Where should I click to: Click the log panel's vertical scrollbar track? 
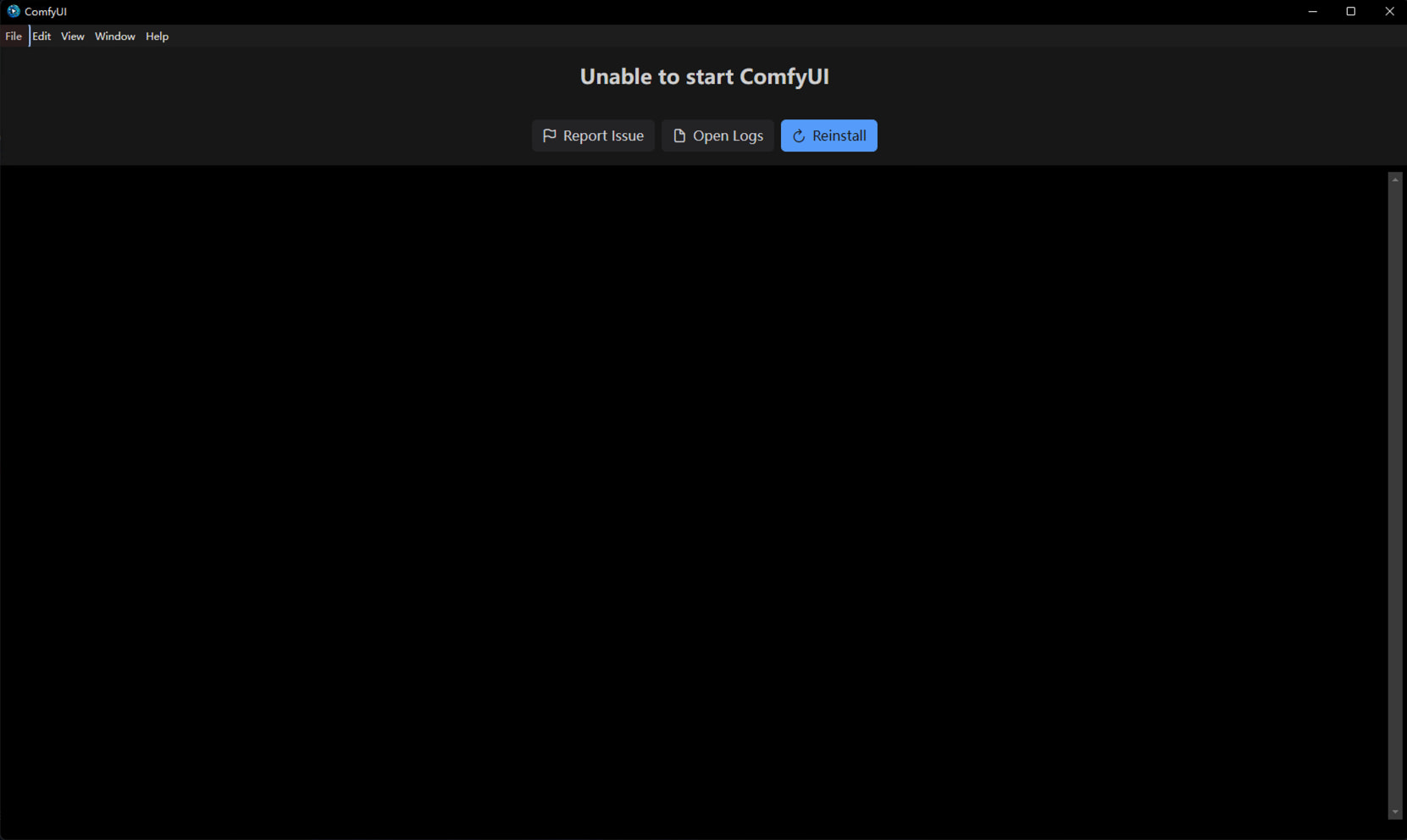pos(1395,495)
